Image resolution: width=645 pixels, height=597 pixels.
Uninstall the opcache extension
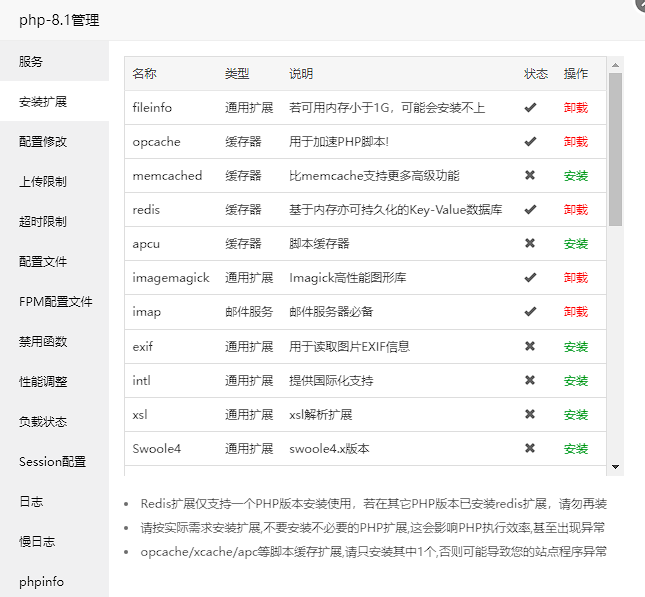click(x=575, y=142)
